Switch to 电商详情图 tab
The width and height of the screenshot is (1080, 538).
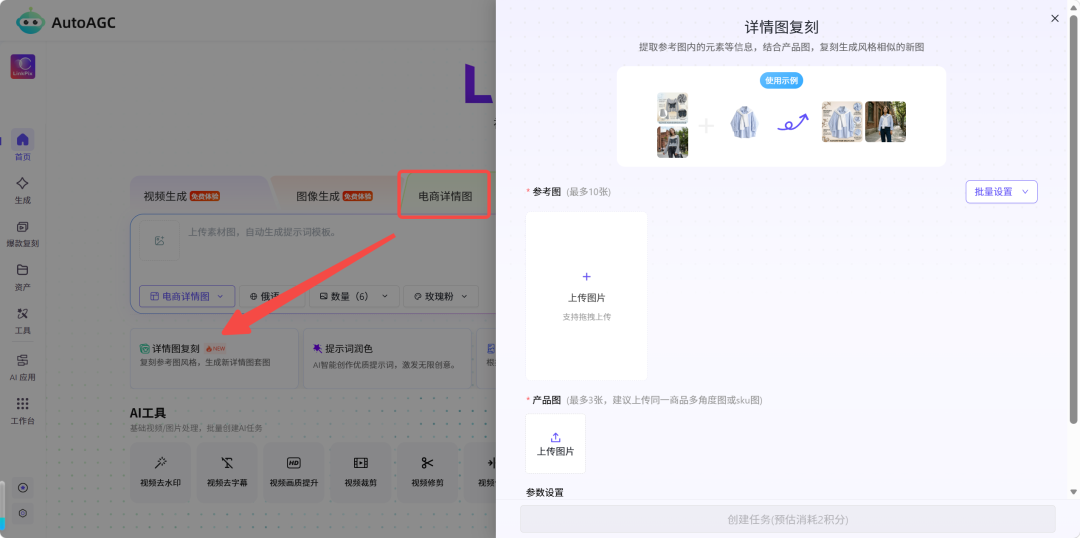click(x=446, y=196)
